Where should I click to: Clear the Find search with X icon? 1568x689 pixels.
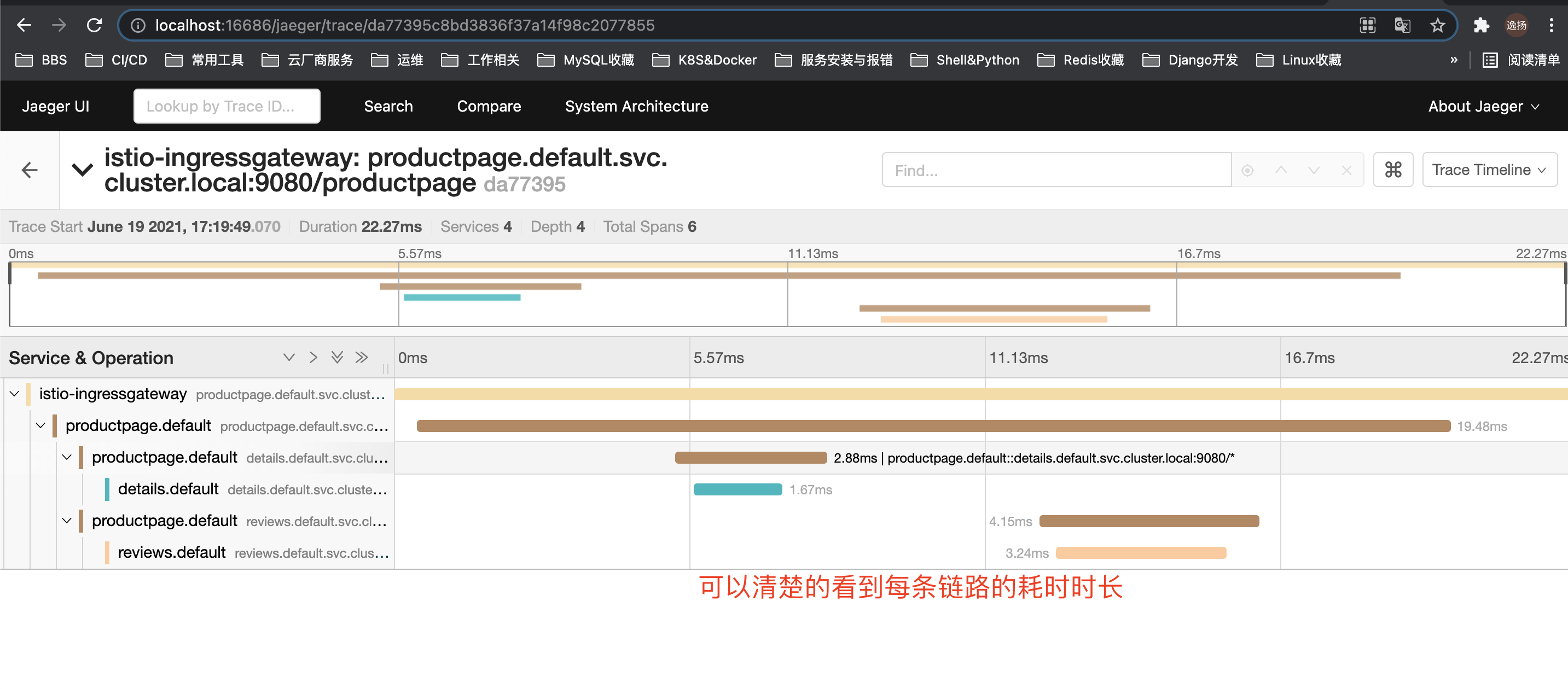pyautogui.click(x=1346, y=170)
